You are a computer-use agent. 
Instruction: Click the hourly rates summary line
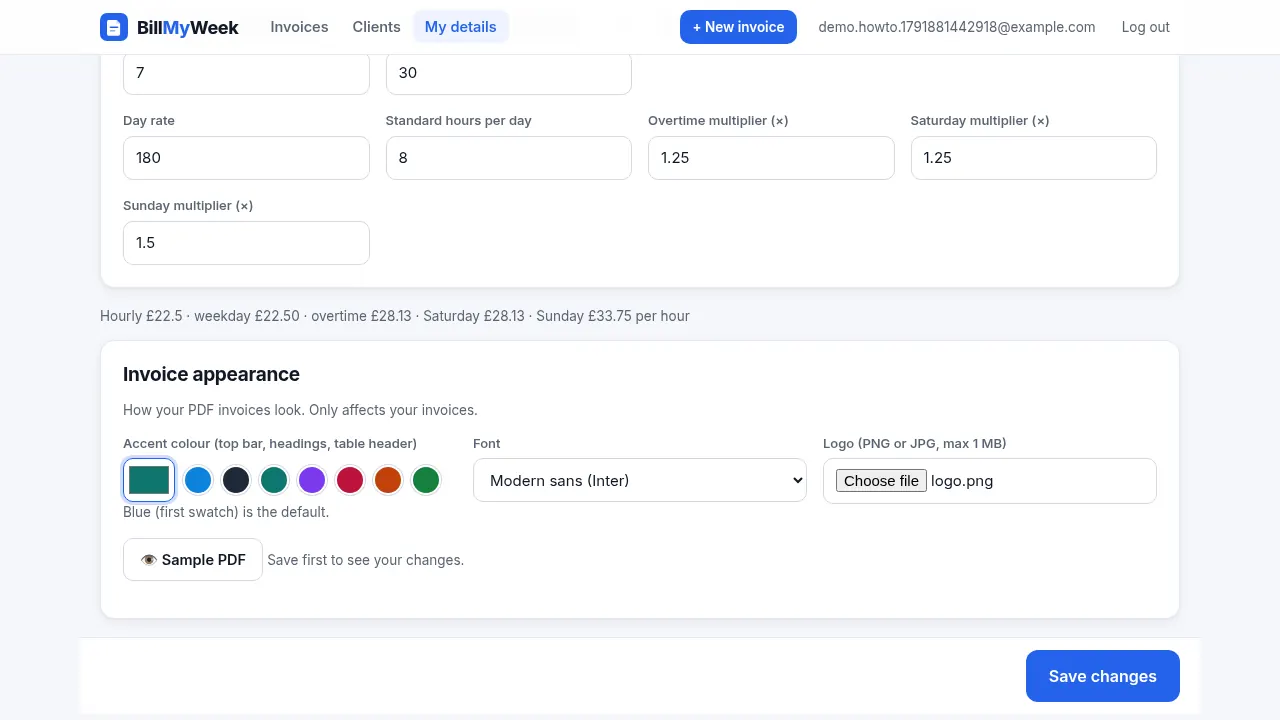coord(395,316)
